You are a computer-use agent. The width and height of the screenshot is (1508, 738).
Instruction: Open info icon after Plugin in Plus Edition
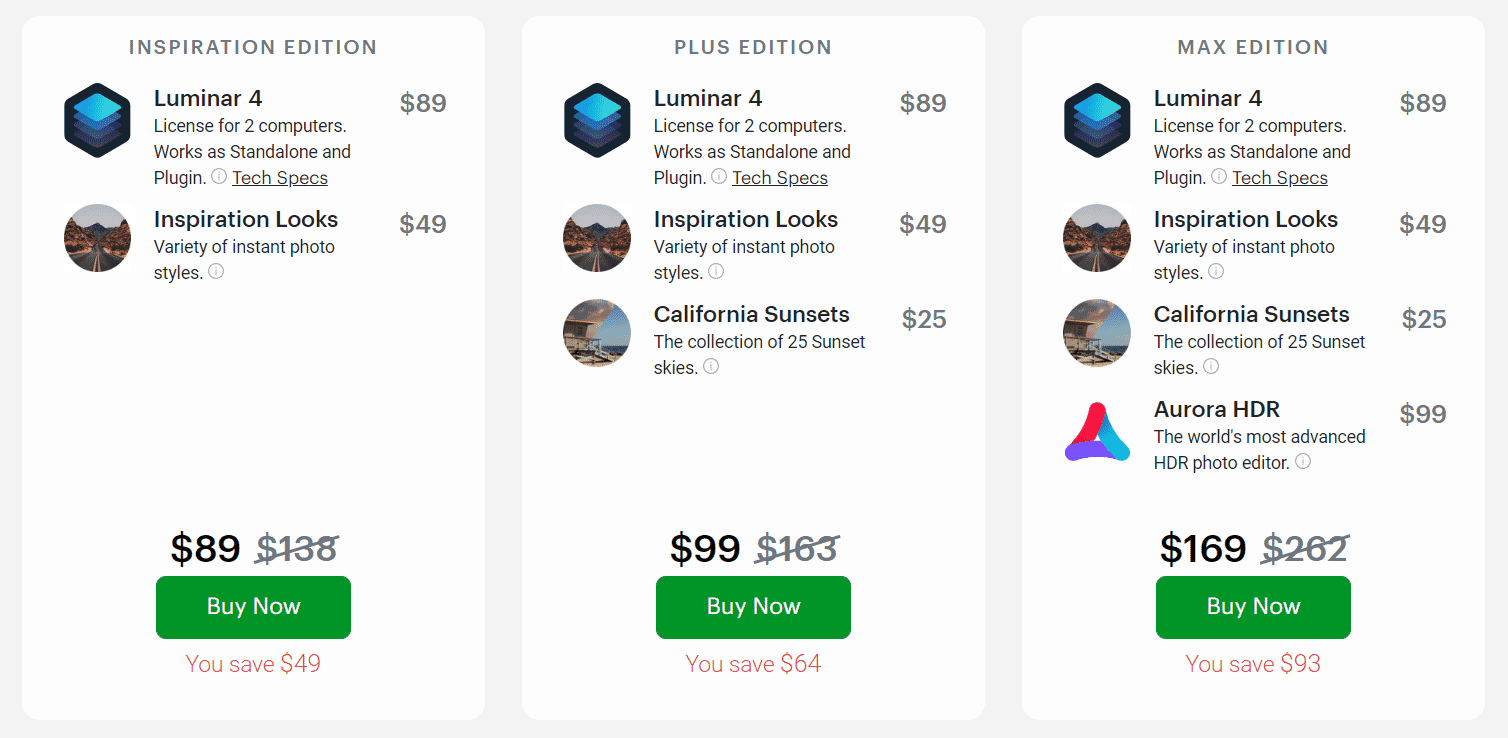719,176
